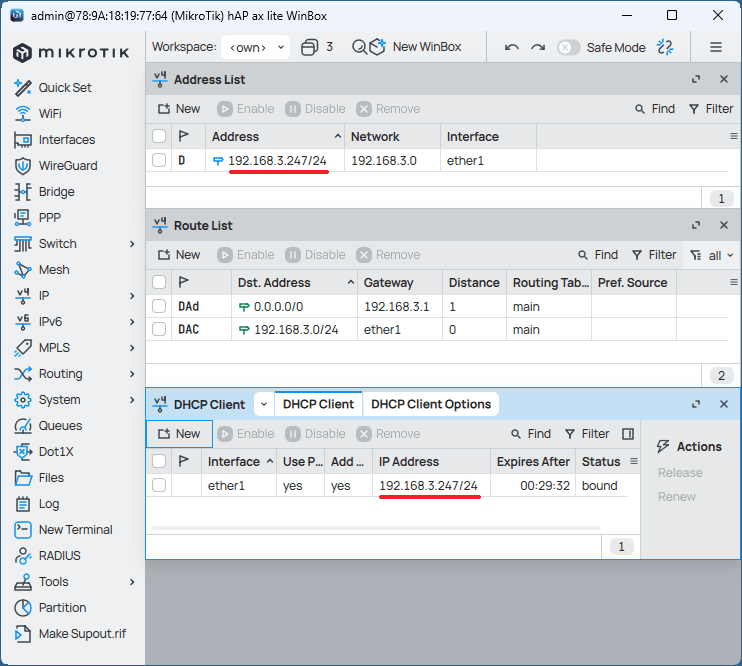Open the New Terminal sidebar item
The height and width of the screenshot is (666, 742).
(75, 530)
